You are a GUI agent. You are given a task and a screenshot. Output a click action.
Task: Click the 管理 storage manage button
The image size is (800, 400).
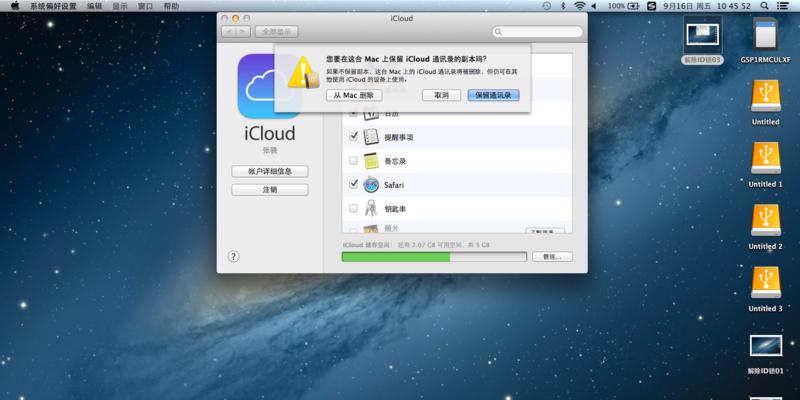point(552,257)
